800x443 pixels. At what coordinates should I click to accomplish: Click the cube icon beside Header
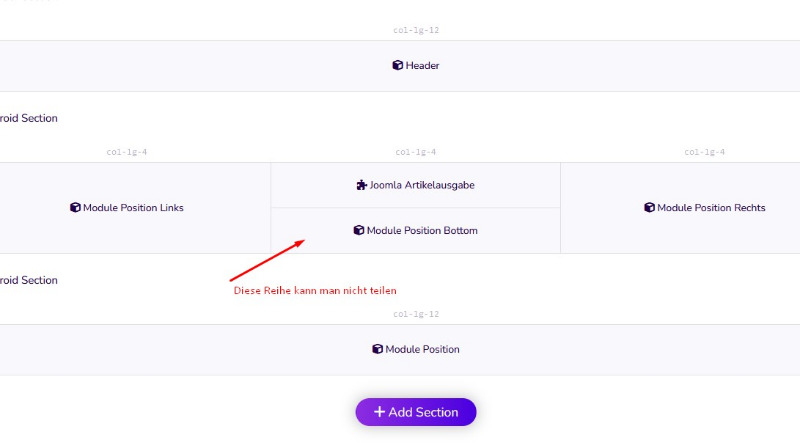point(397,65)
